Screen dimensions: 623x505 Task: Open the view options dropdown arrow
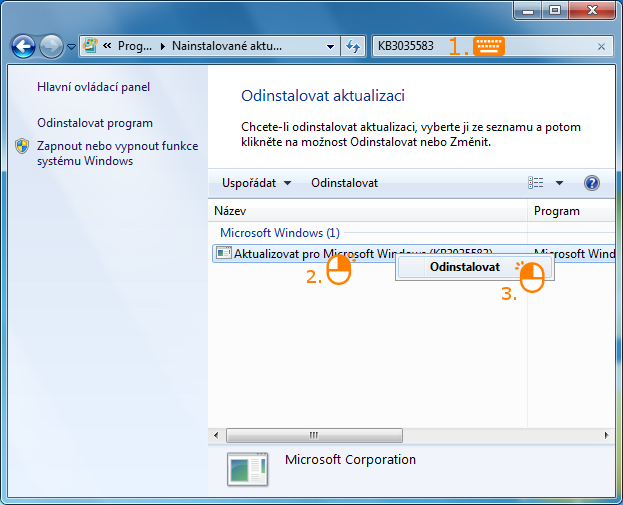coord(559,183)
